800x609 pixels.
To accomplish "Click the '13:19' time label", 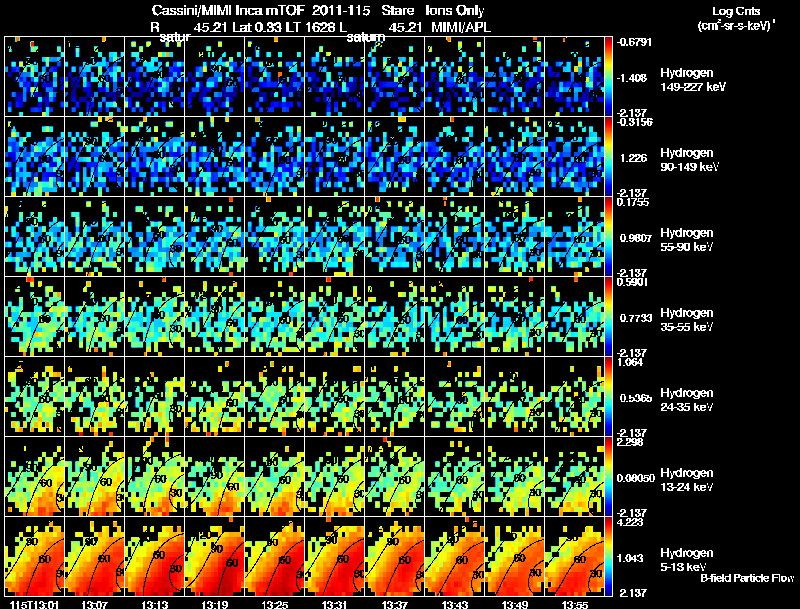I will 215,604.
